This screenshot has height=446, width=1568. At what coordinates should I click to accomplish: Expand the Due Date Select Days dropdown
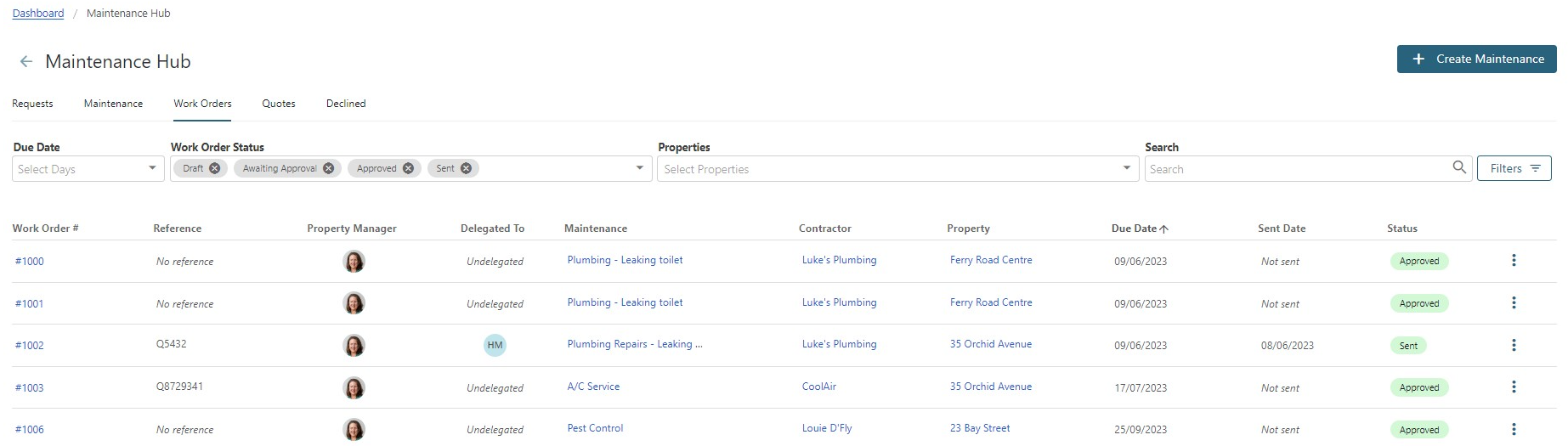pyautogui.click(x=88, y=168)
